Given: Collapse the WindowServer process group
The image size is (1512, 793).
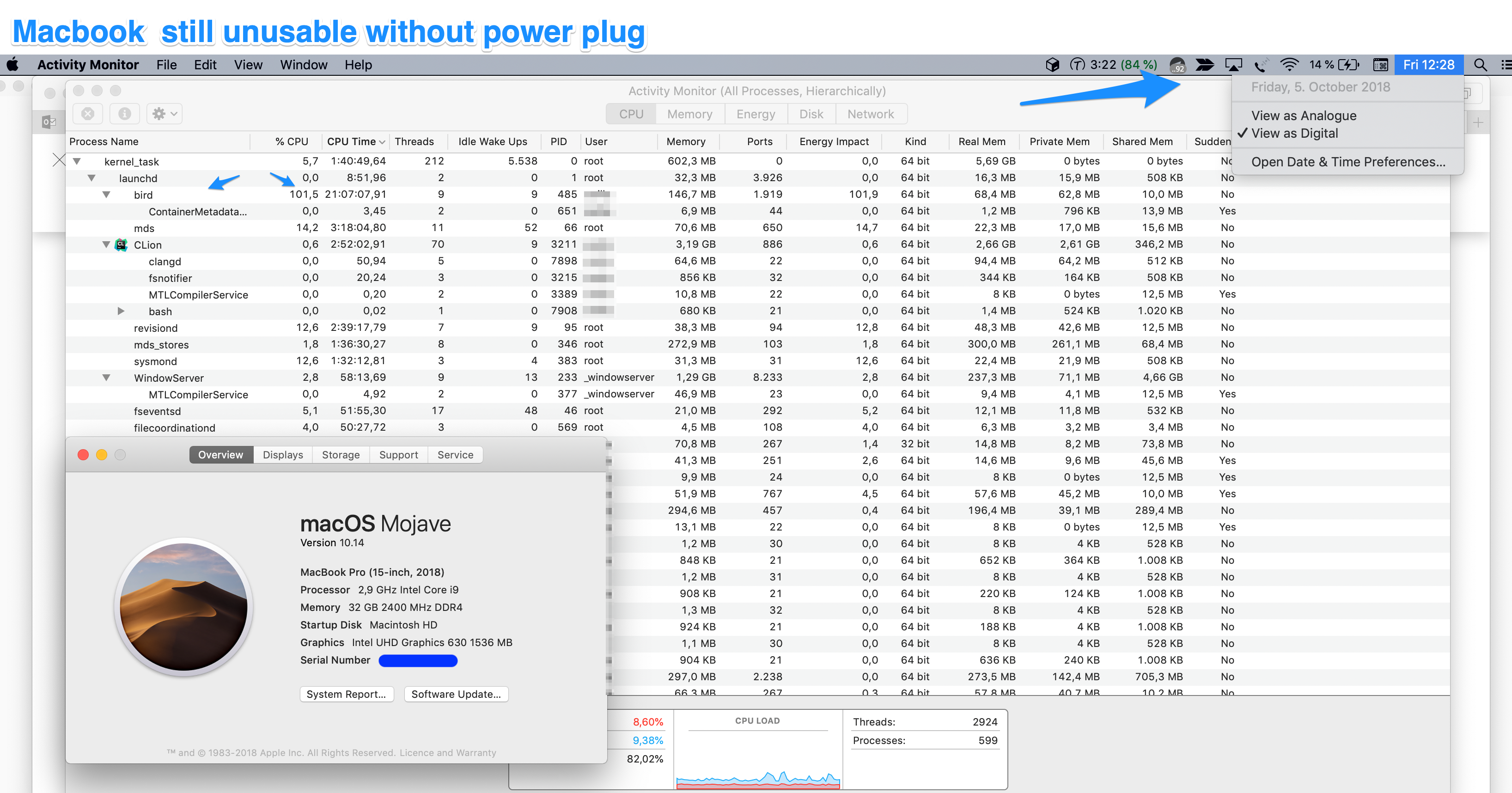Looking at the screenshot, I should pos(106,378).
